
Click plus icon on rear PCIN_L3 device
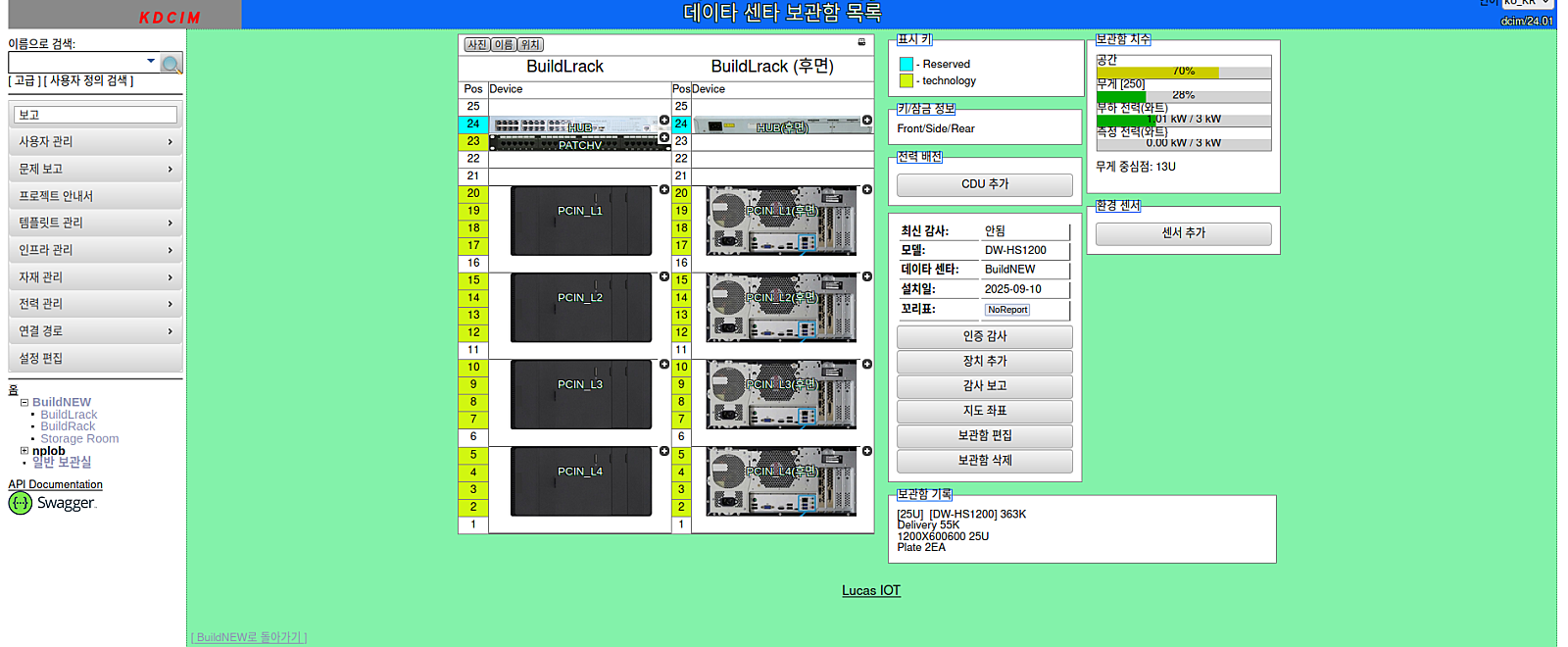tap(867, 364)
